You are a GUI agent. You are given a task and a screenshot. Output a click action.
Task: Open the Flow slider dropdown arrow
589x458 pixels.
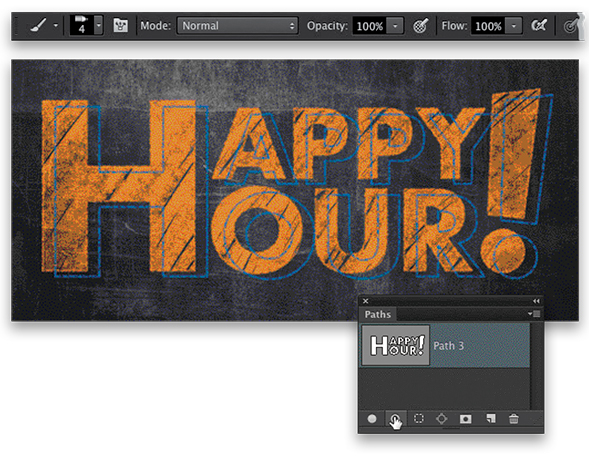pyautogui.click(x=513, y=26)
